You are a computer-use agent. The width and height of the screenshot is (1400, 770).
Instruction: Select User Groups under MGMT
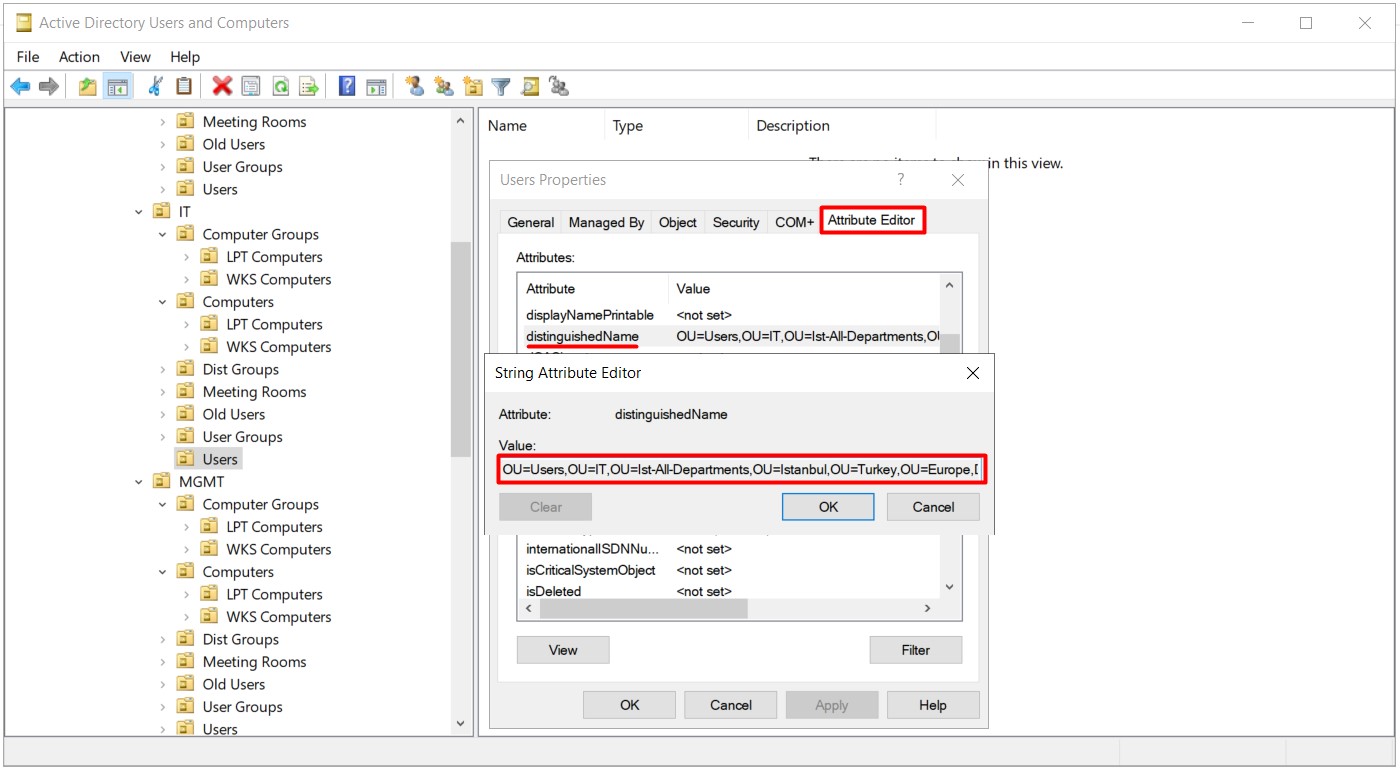tap(242, 707)
